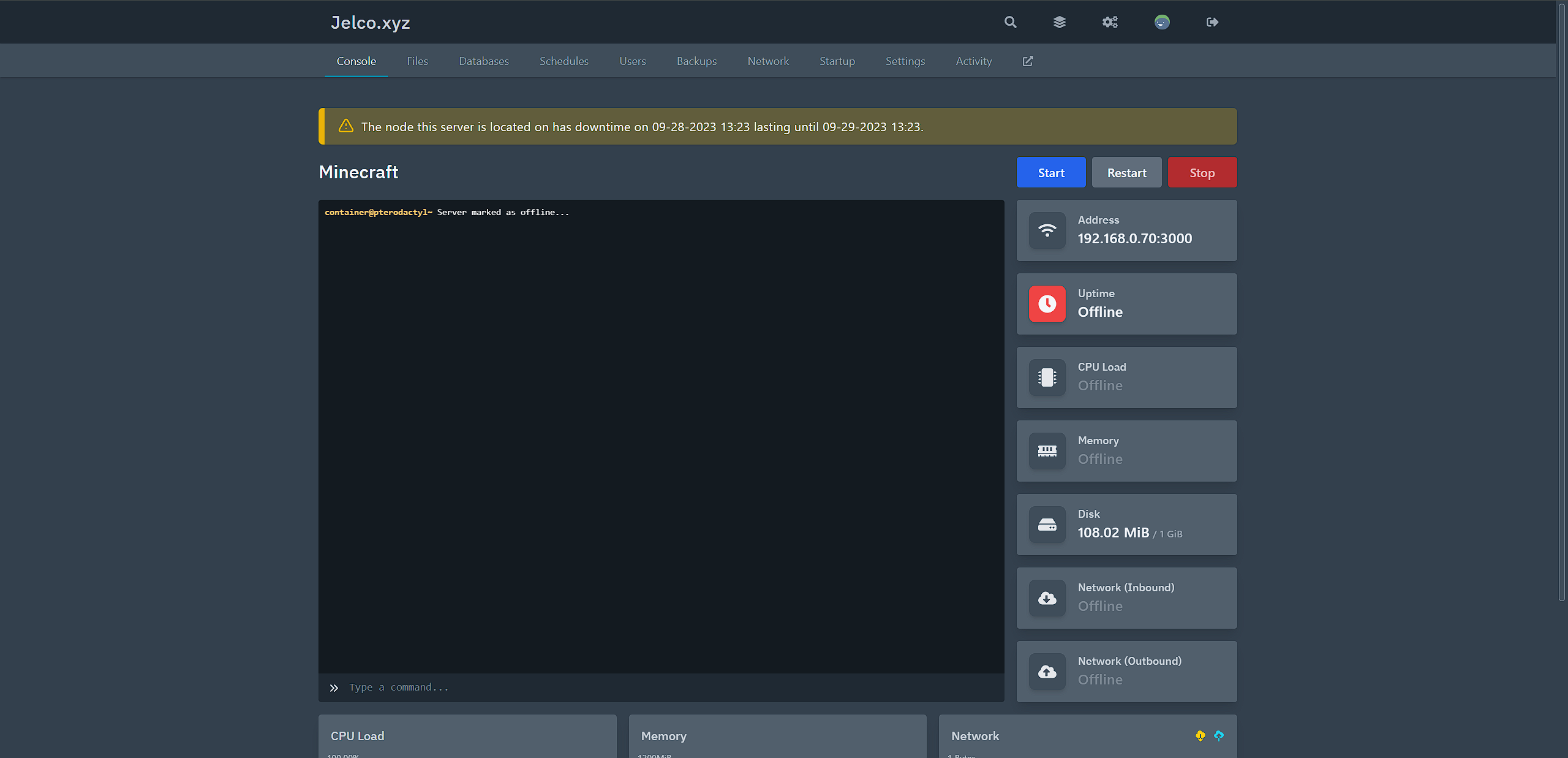The width and height of the screenshot is (1568, 758).
Task: Click the 'Server marked as offline...' console line
Action: tap(503, 212)
